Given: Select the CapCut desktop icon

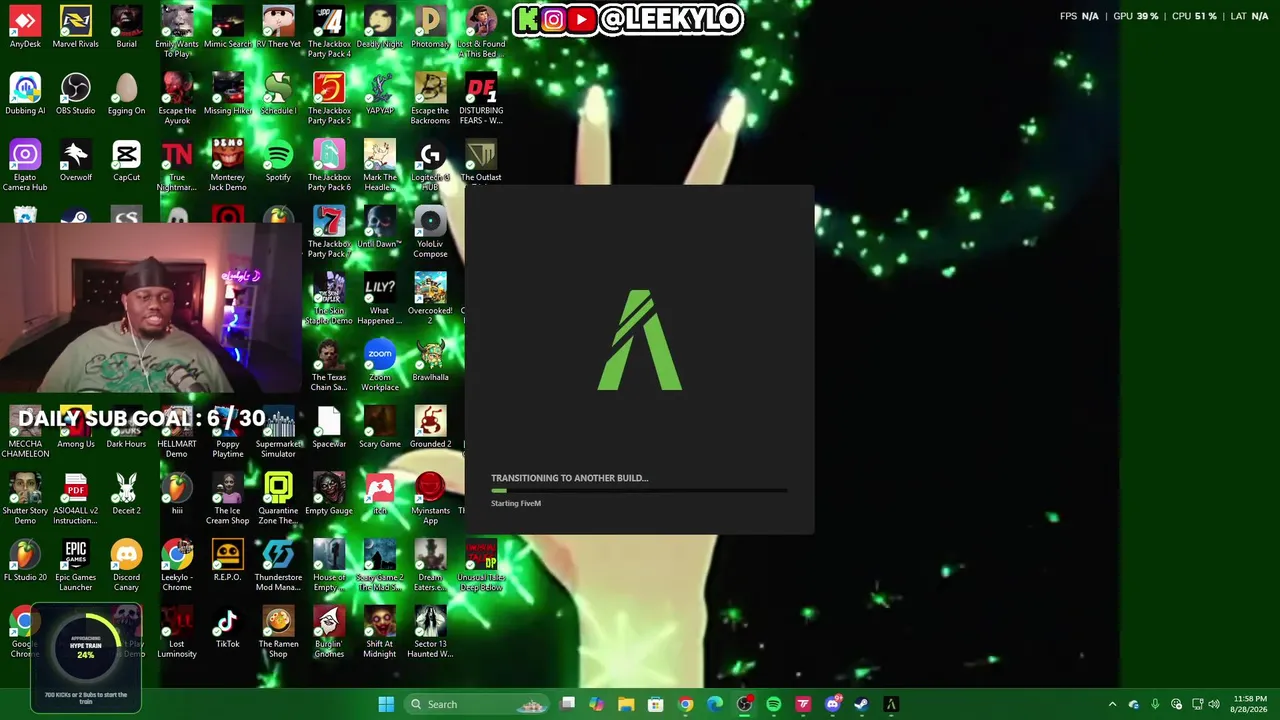Looking at the screenshot, I should (x=126, y=161).
